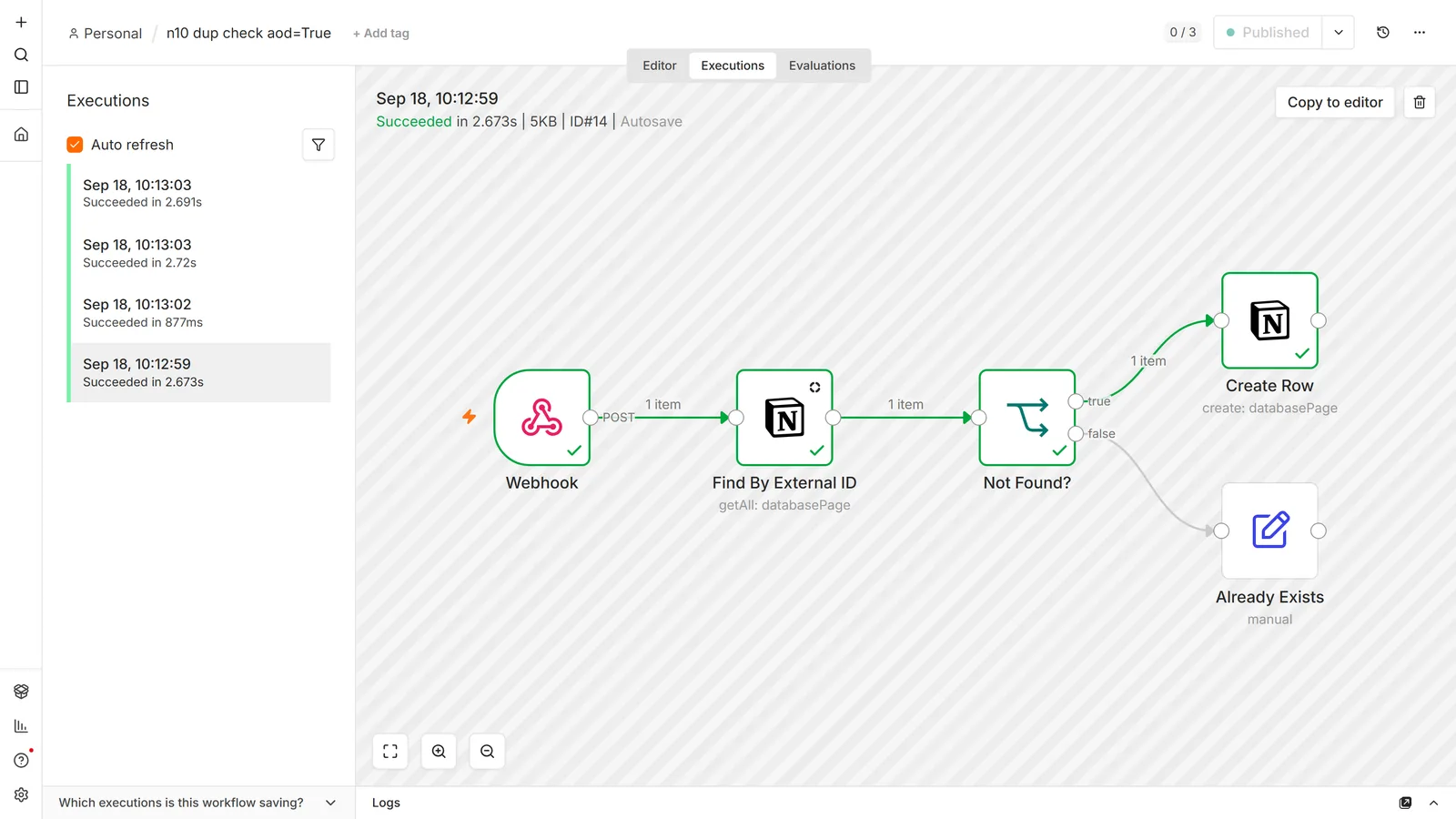Click the plus icon in the left sidebar

(21, 22)
